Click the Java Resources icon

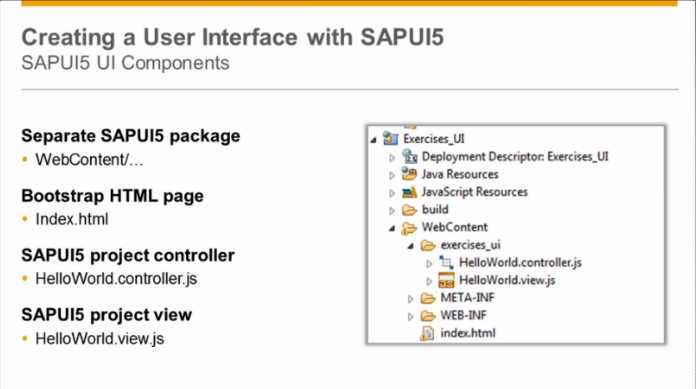(409, 174)
